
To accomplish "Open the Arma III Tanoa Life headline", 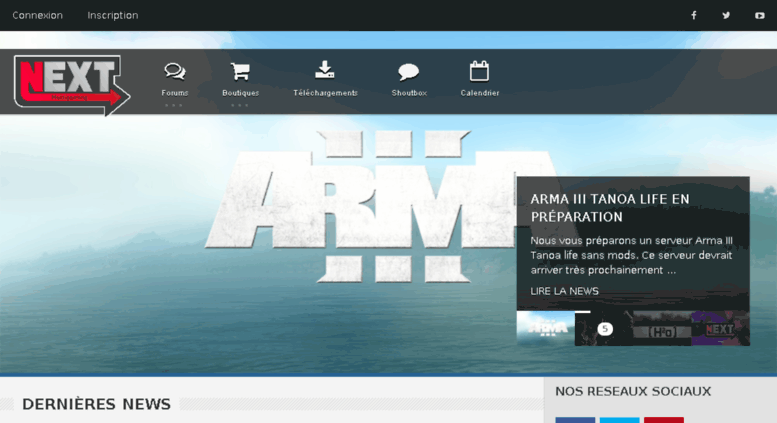I will click(610, 208).
